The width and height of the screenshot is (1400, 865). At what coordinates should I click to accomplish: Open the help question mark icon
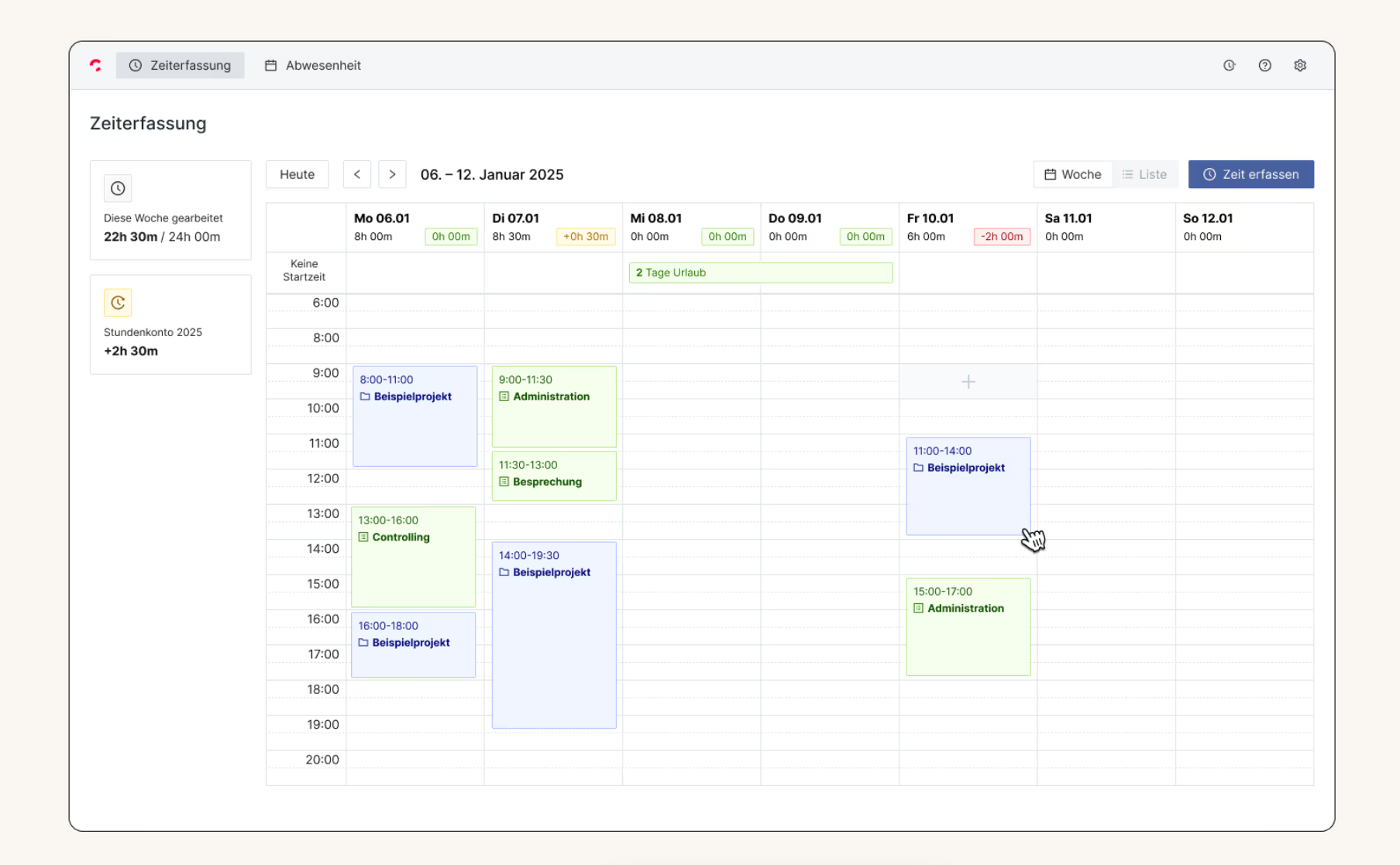point(1264,66)
